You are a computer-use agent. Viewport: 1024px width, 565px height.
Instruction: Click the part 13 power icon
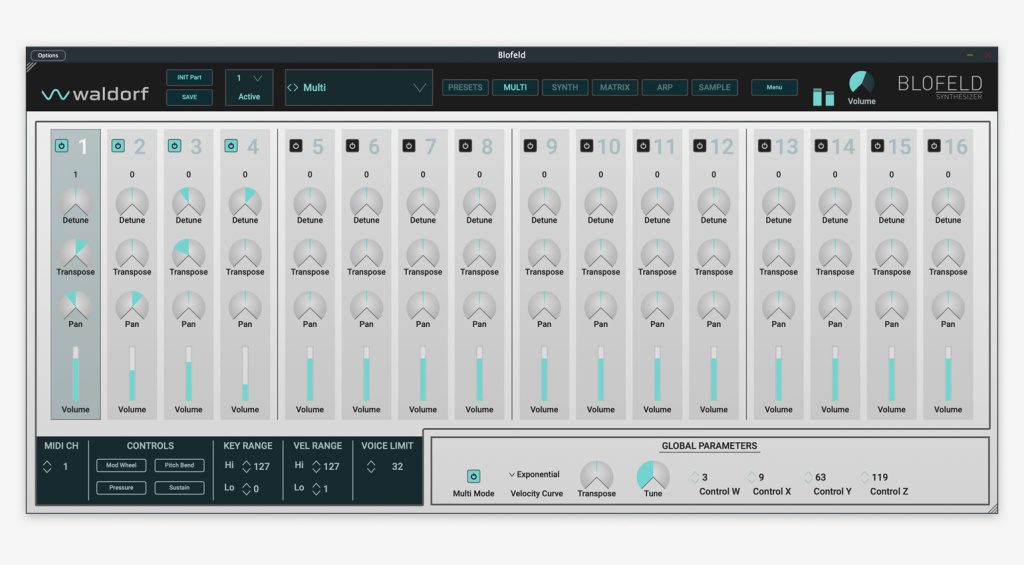tap(764, 146)
